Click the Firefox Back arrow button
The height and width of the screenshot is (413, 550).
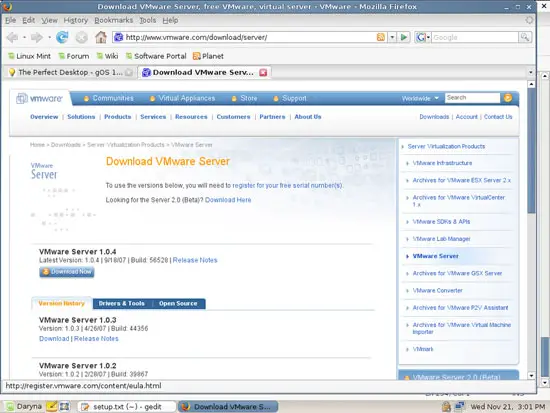click(12, 37)
